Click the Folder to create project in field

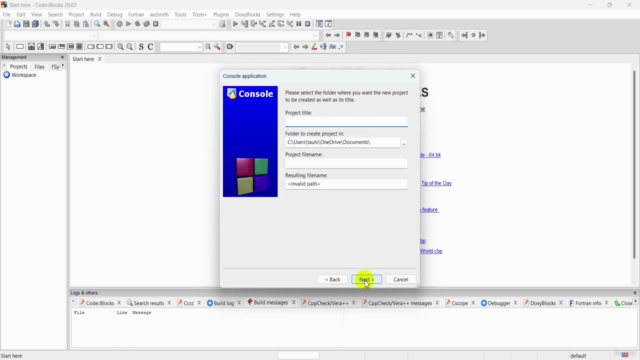point(342,142)
